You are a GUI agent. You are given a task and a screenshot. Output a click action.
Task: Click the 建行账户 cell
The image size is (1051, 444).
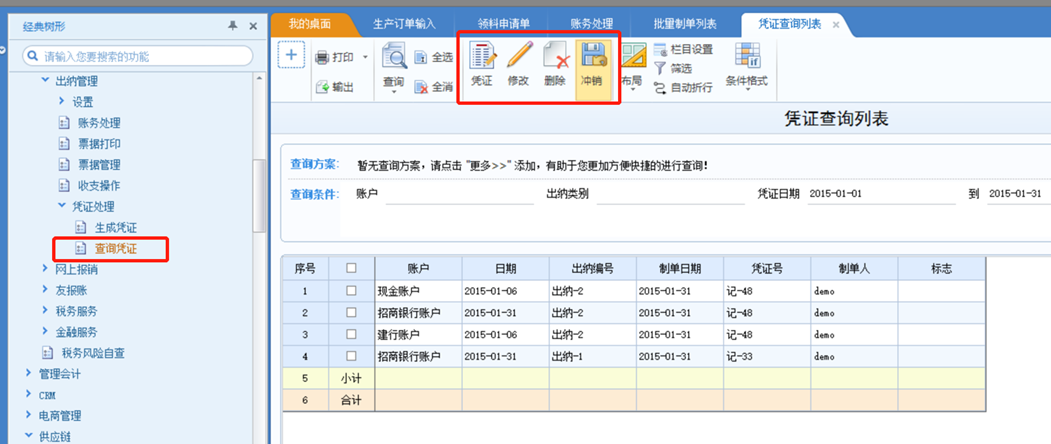click(418, 334)
